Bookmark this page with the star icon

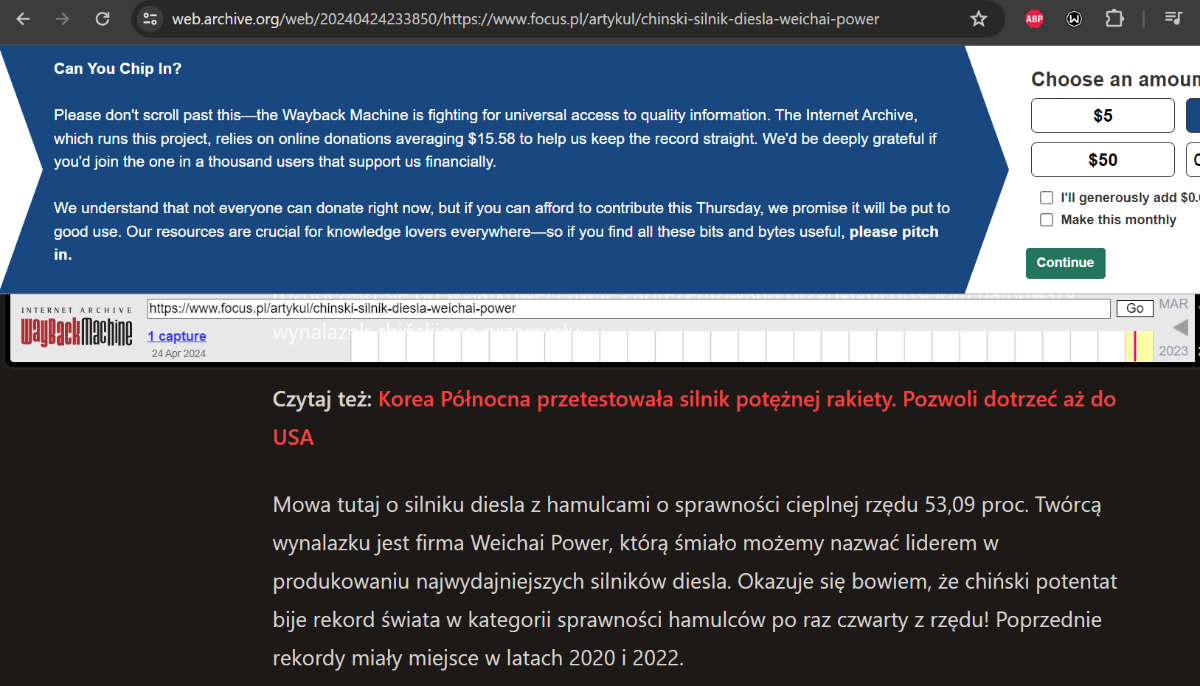pyautogui.click(x=979, y=19)
